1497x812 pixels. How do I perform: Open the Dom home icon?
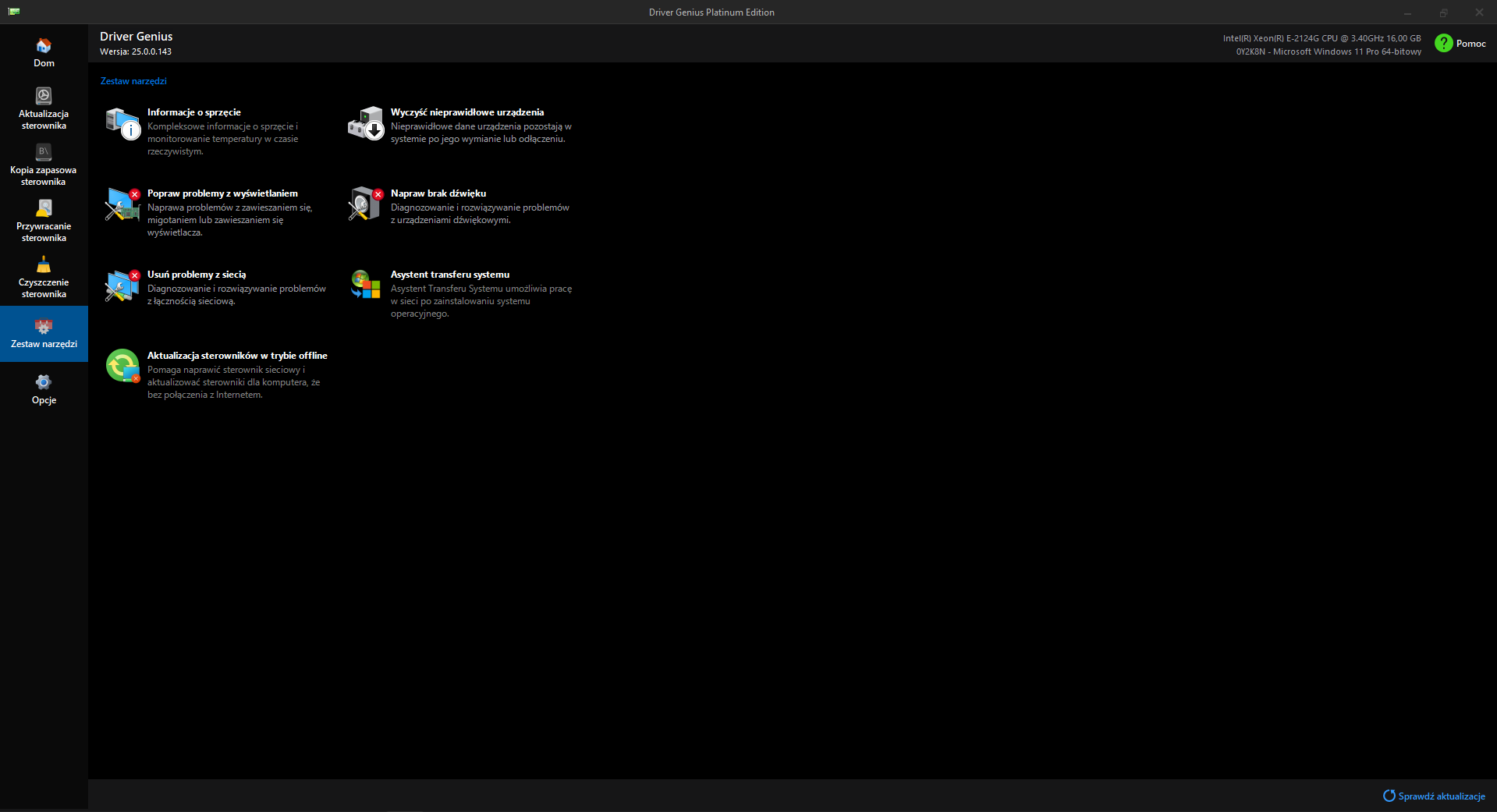(44, 46)
